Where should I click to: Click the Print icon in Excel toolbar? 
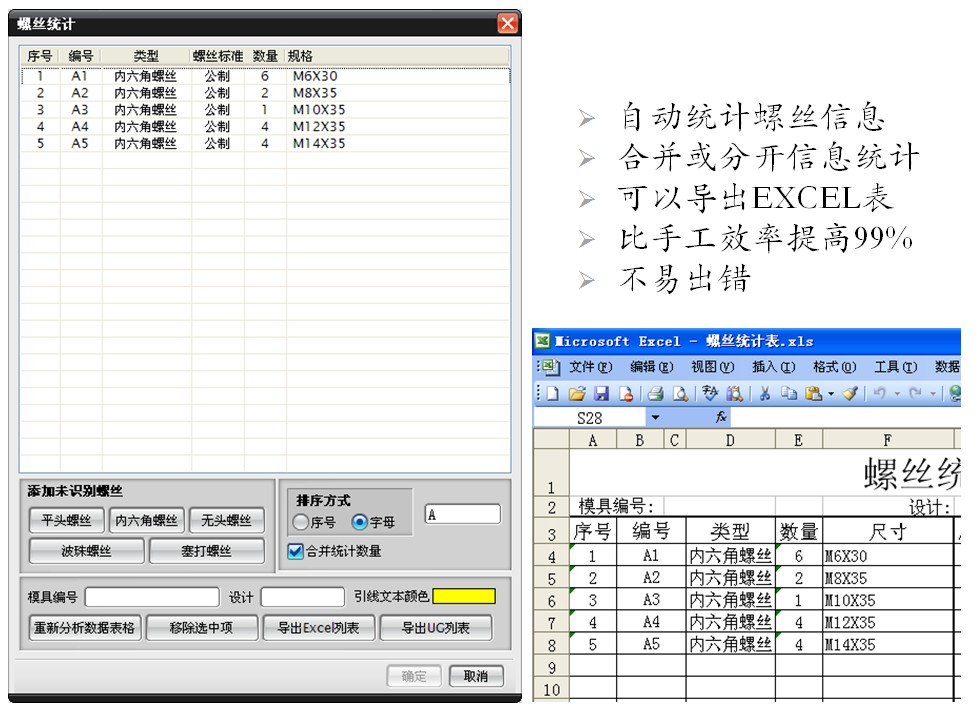coord(655,394)
